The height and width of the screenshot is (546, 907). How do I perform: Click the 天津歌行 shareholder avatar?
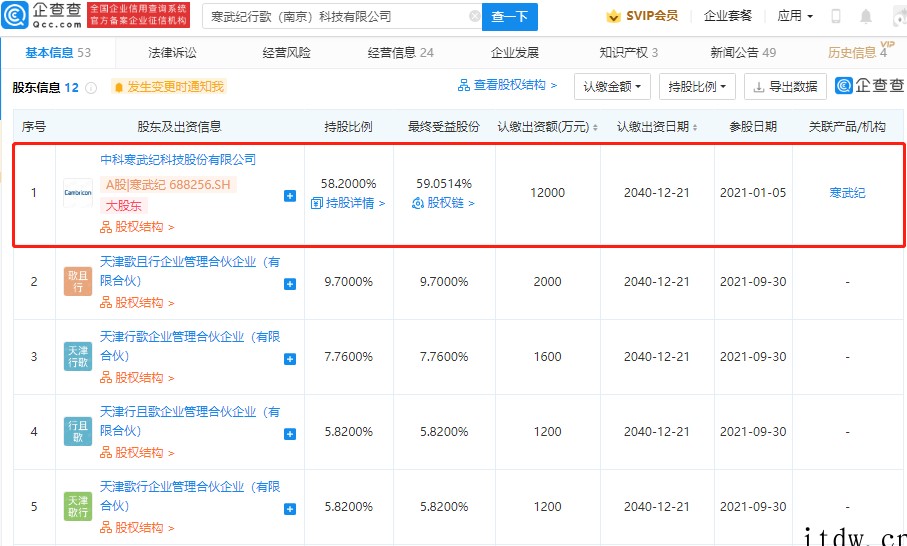(x=78, y=506)
